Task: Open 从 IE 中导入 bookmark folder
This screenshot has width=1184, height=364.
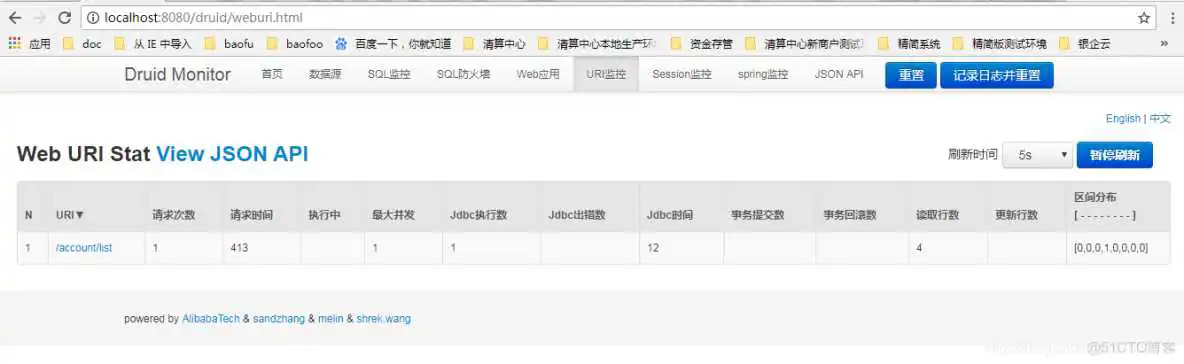Action: (153, 44)
